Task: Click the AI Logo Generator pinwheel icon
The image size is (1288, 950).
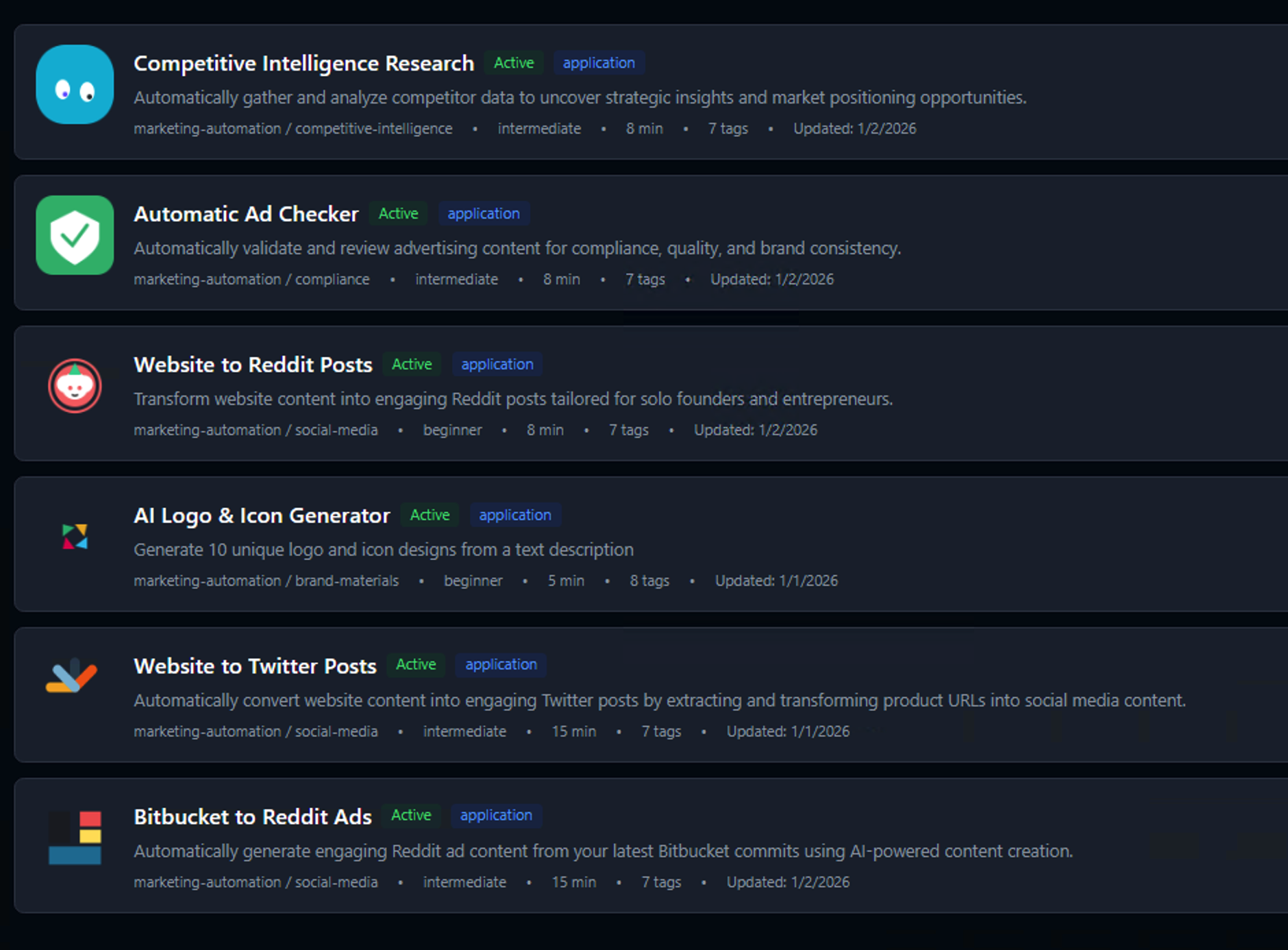Action: 75,537
